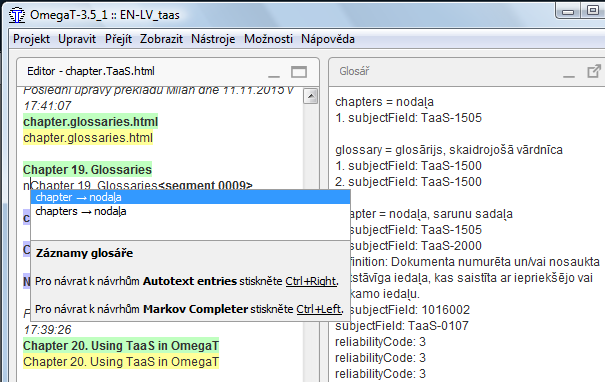Click yellow translation 'Chapter 20. Using TaaS in OmegaT'
605x382 pixels.
pos(121,362)
